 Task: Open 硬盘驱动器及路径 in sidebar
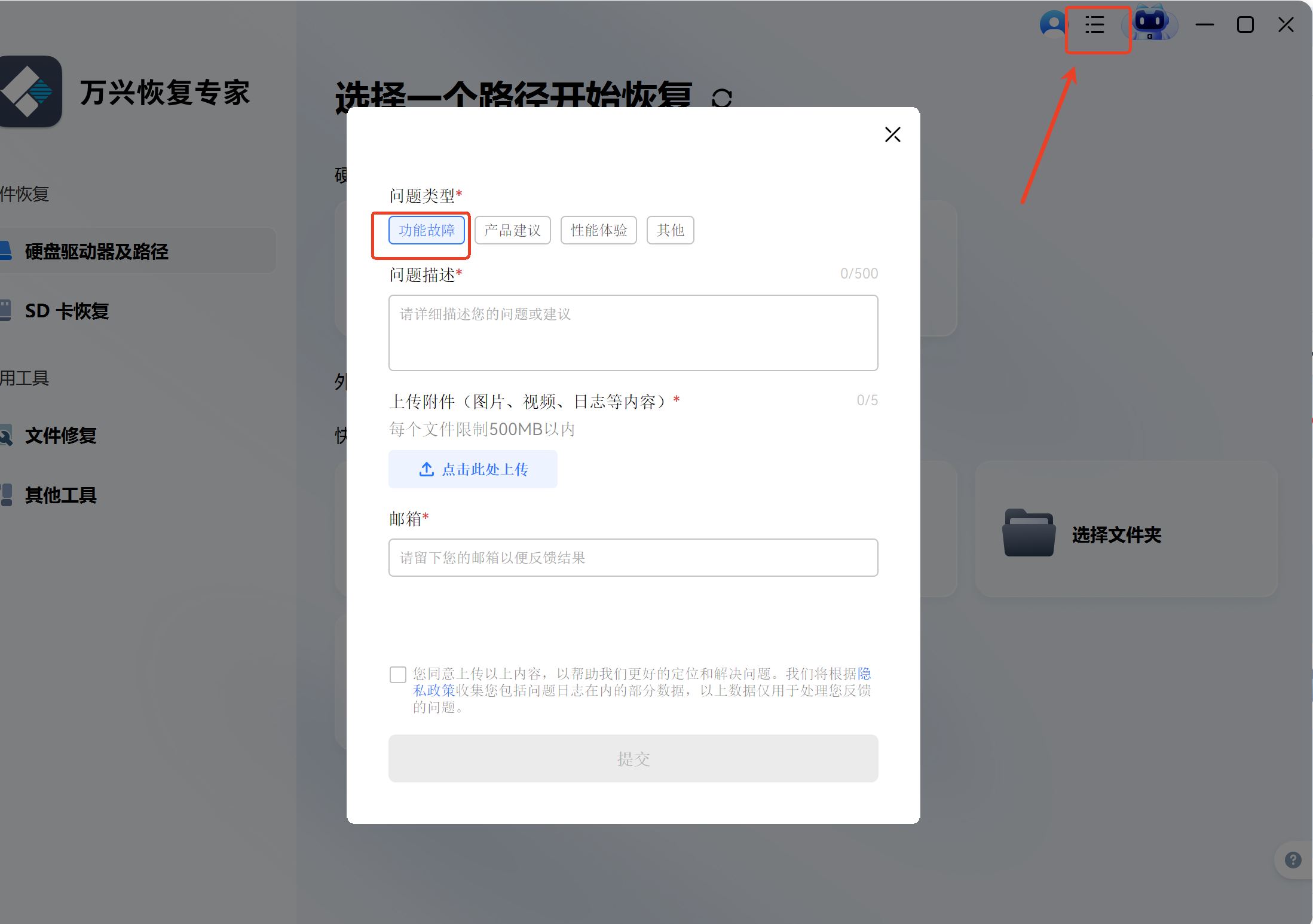click(138, 251)
